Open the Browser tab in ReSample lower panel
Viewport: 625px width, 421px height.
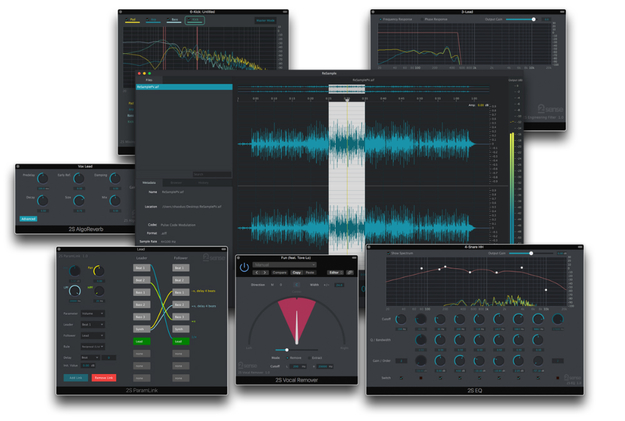pos(176,183)
